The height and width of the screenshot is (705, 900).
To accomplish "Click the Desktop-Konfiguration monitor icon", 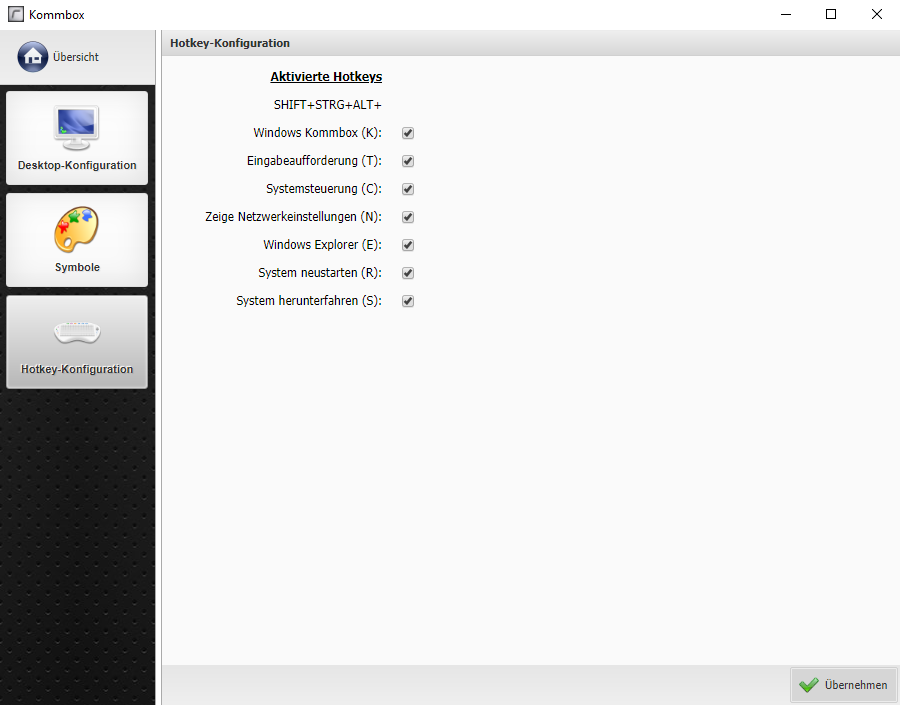I will click(76, 125).
